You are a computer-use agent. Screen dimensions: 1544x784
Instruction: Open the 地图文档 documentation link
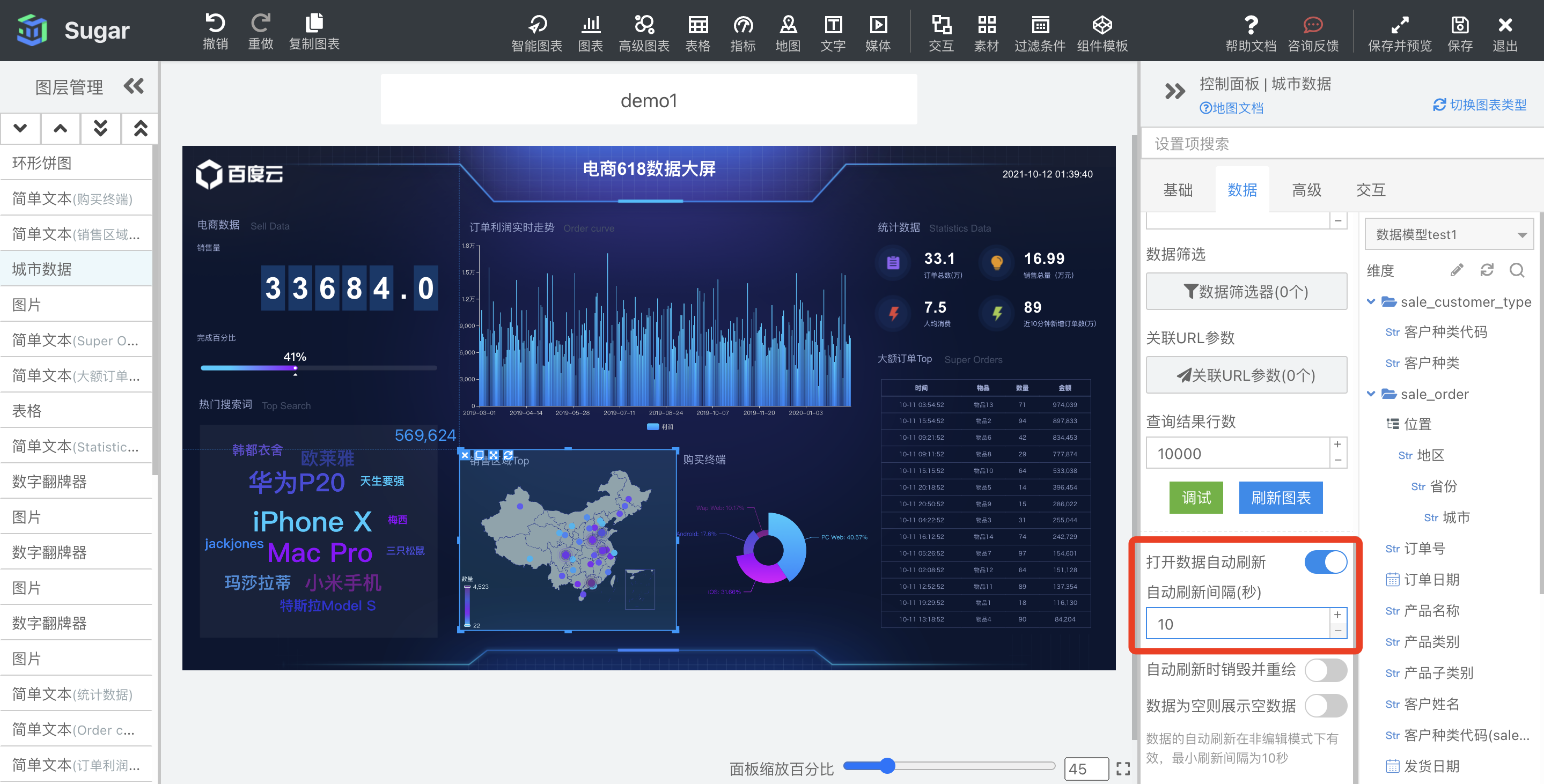1231,108
